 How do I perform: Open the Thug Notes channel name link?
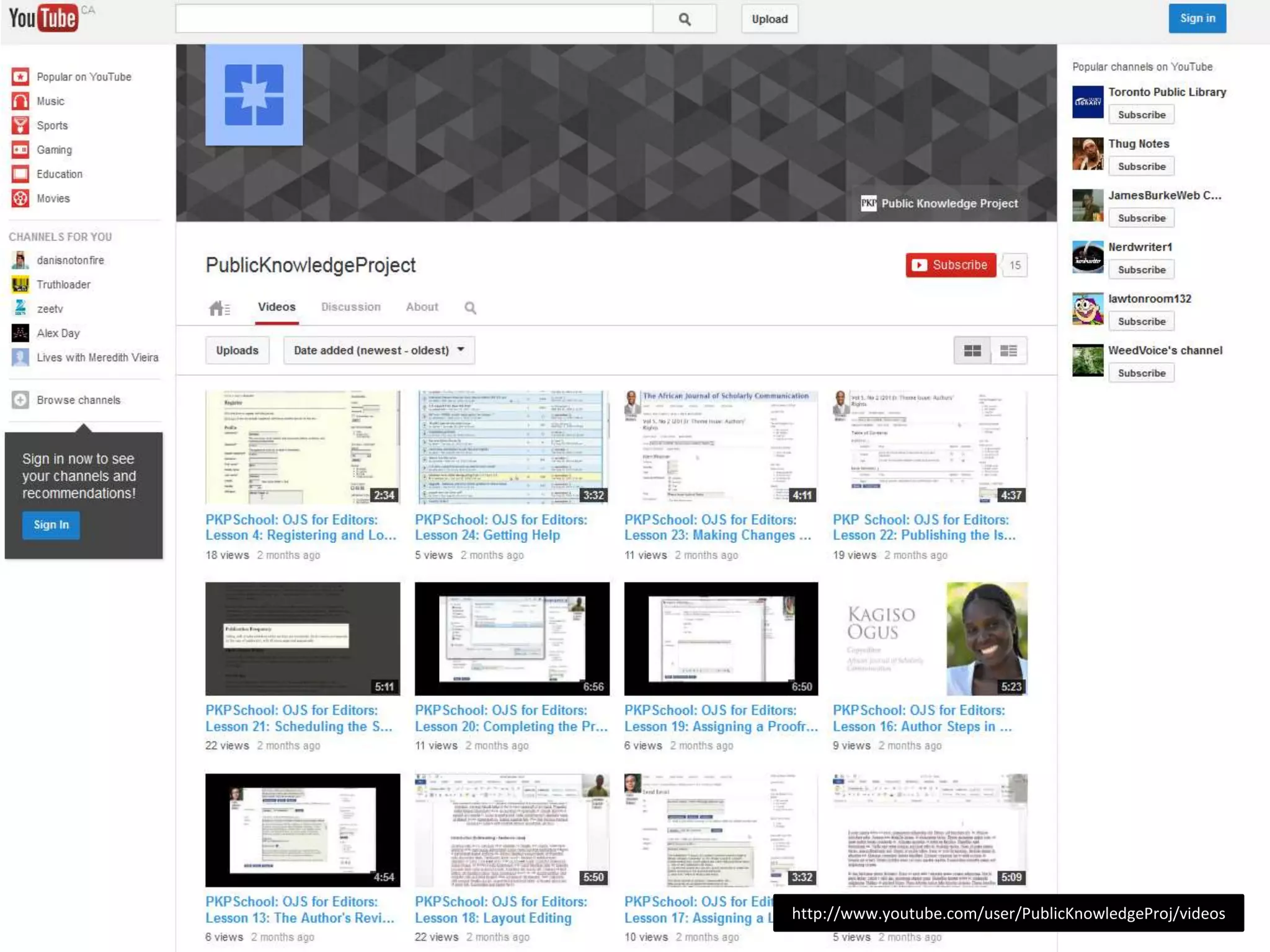(x=1139, y=144)
